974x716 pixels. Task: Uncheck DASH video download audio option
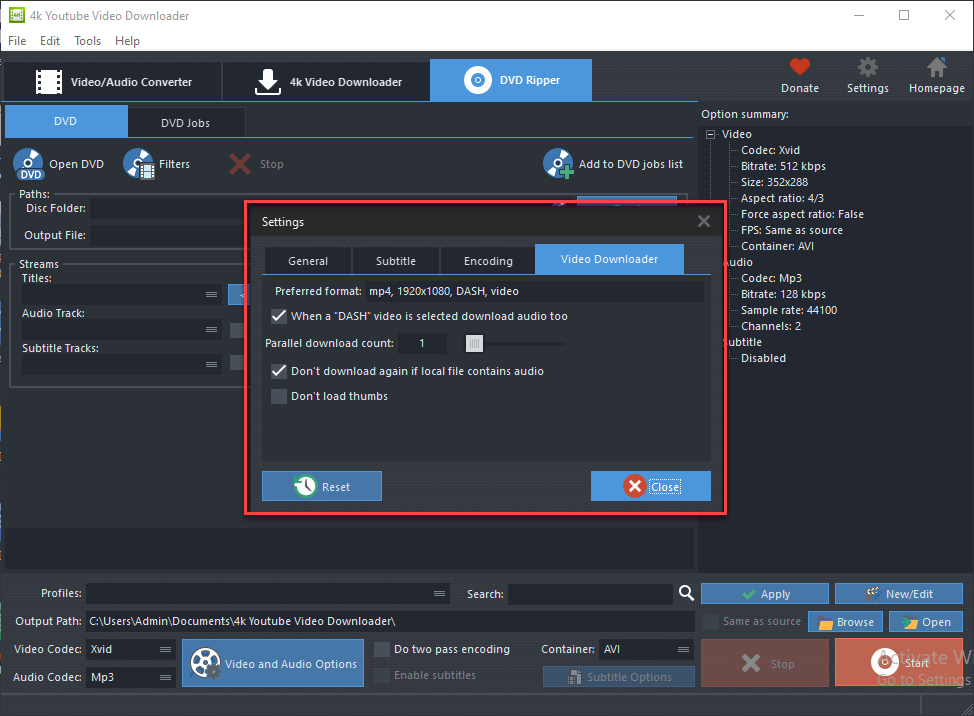[x=279, y=316]
